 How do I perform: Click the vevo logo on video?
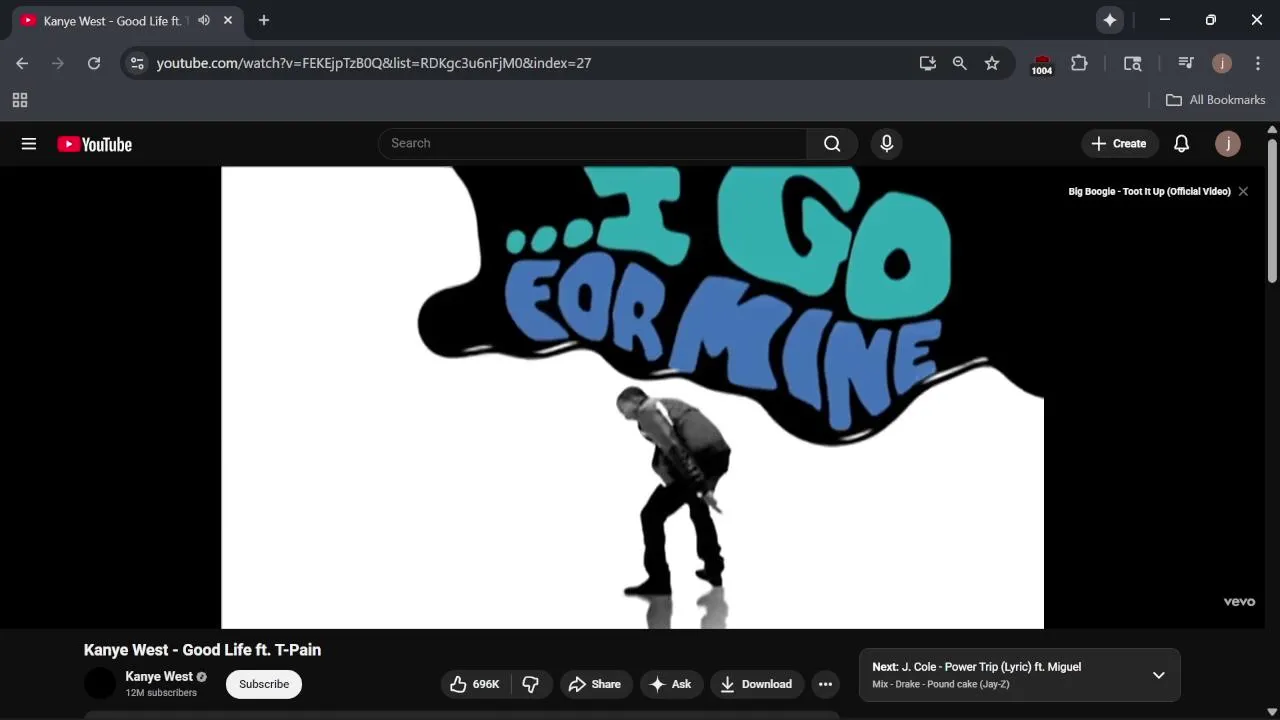click(x=1239, y=602)
